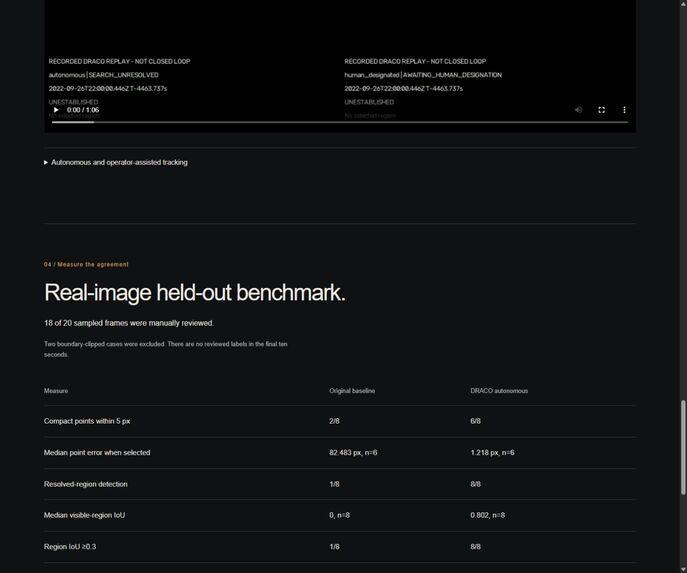Screen dimensions: 687x573
Task: Select 'Median point error when selected' label
Action: tap(97, 453)
